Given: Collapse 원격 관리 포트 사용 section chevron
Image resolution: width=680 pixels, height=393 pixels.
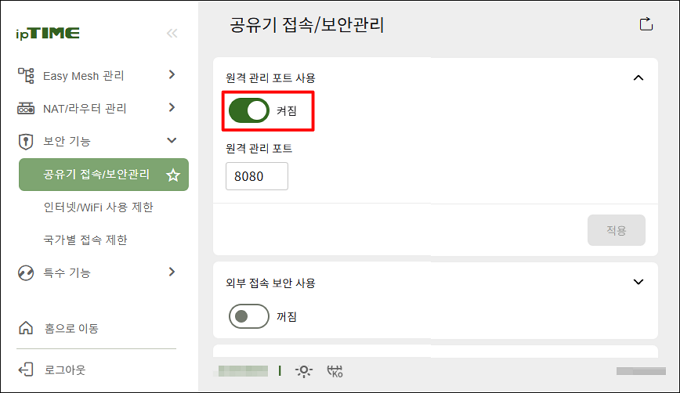Looking at the screenshot, I should coord(638,78).
